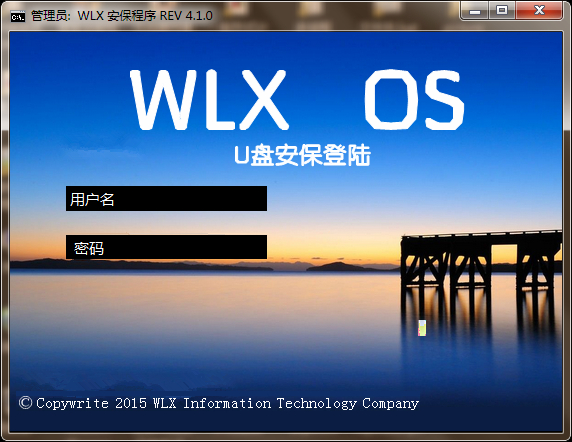Click the Information Technology Company footer words

[x=301, y=403]
